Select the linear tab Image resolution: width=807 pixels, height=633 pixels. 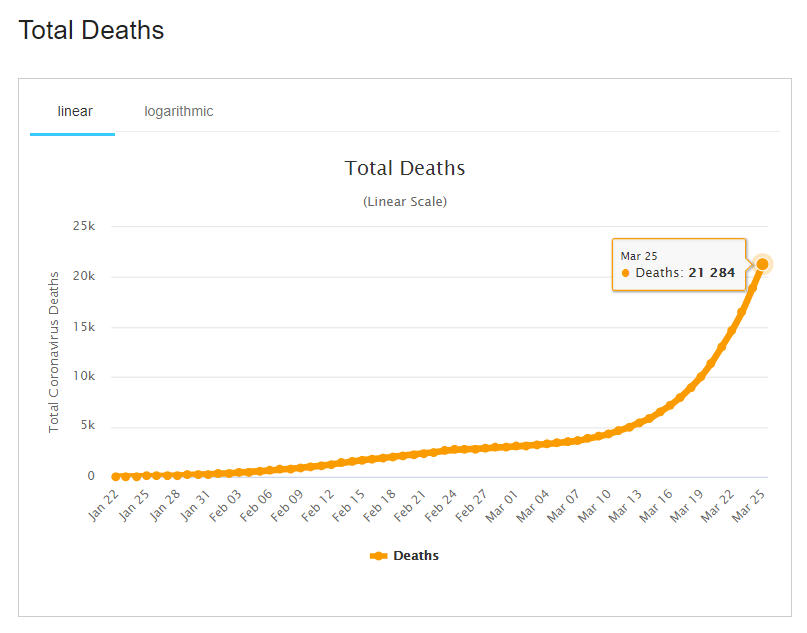pos(75,111)
